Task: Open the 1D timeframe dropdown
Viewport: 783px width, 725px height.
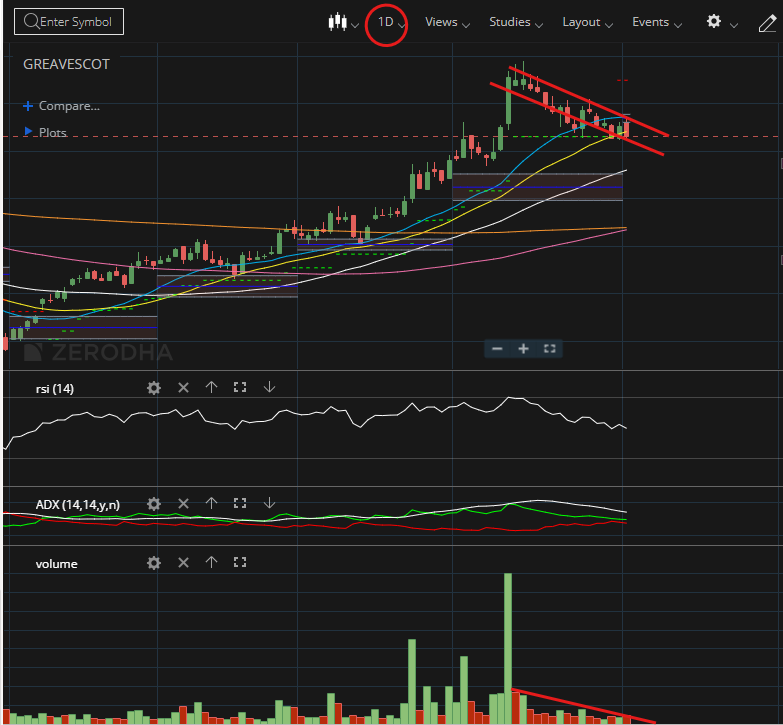Action: pos(391,22)
